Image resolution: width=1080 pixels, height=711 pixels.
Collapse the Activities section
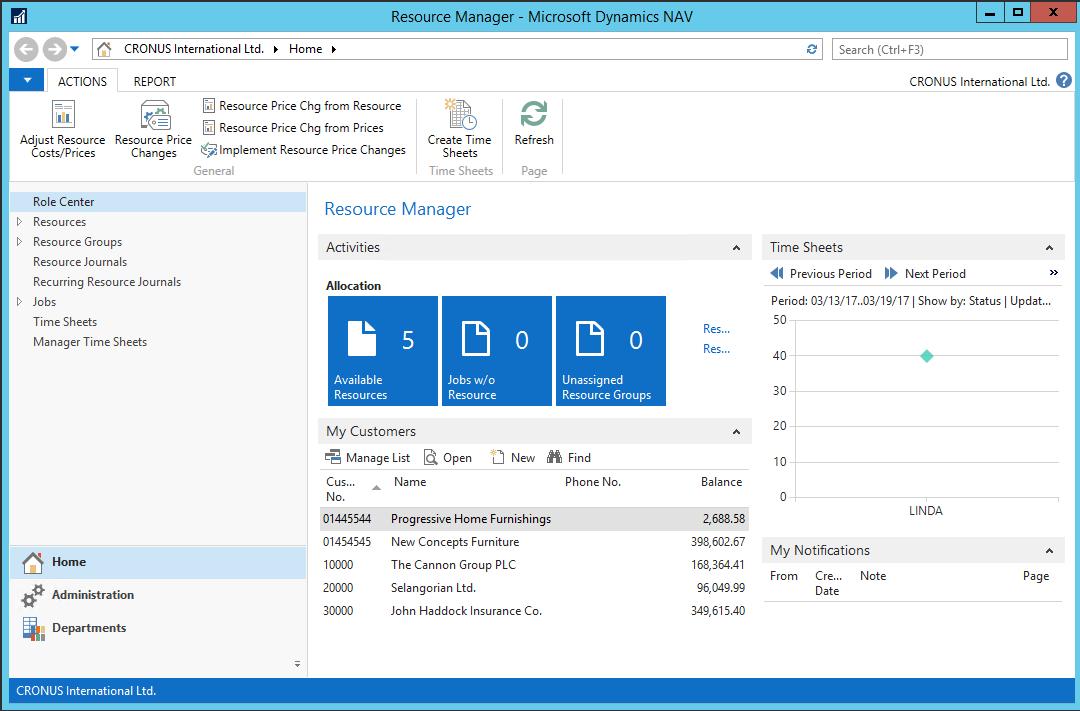737,248
